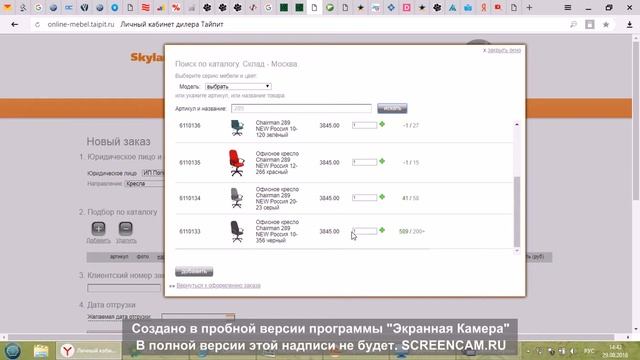
Task: Bookmark page with the star icon
Action: (x=606, y=24)
